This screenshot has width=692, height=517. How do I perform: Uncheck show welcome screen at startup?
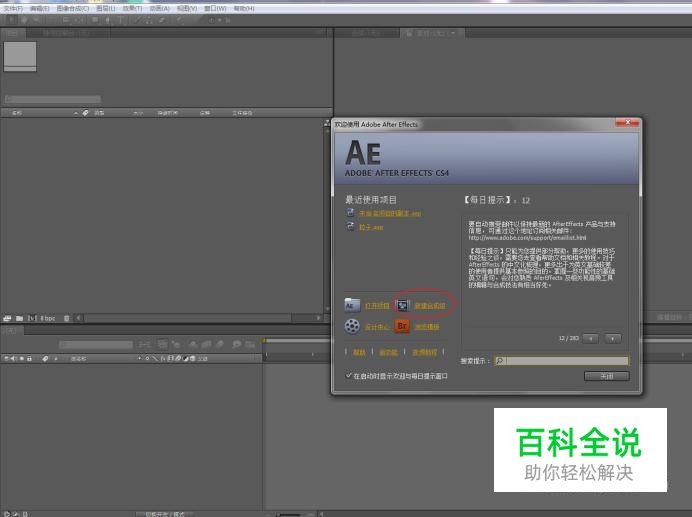point(349,376)
